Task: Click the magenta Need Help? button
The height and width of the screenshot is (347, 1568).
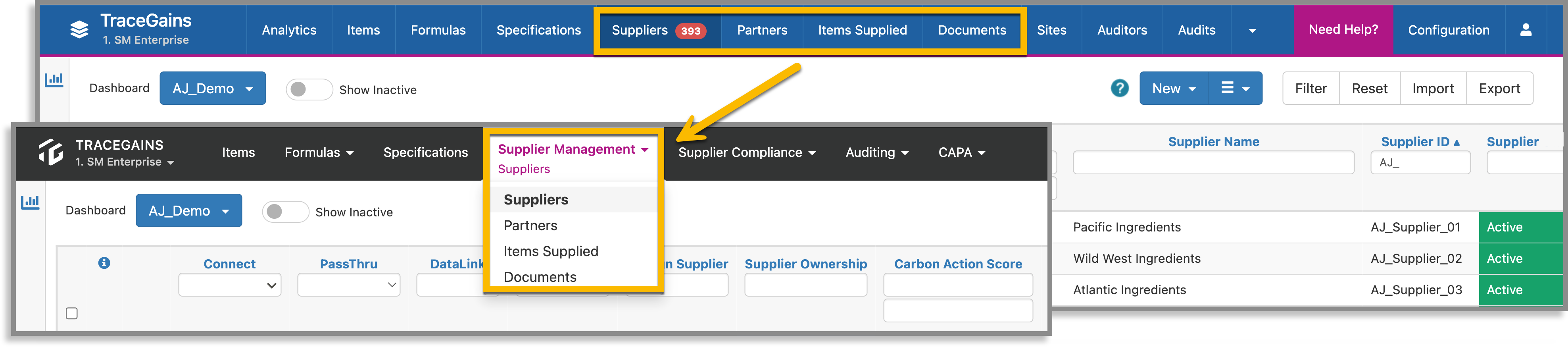Action: [1343, 30]
